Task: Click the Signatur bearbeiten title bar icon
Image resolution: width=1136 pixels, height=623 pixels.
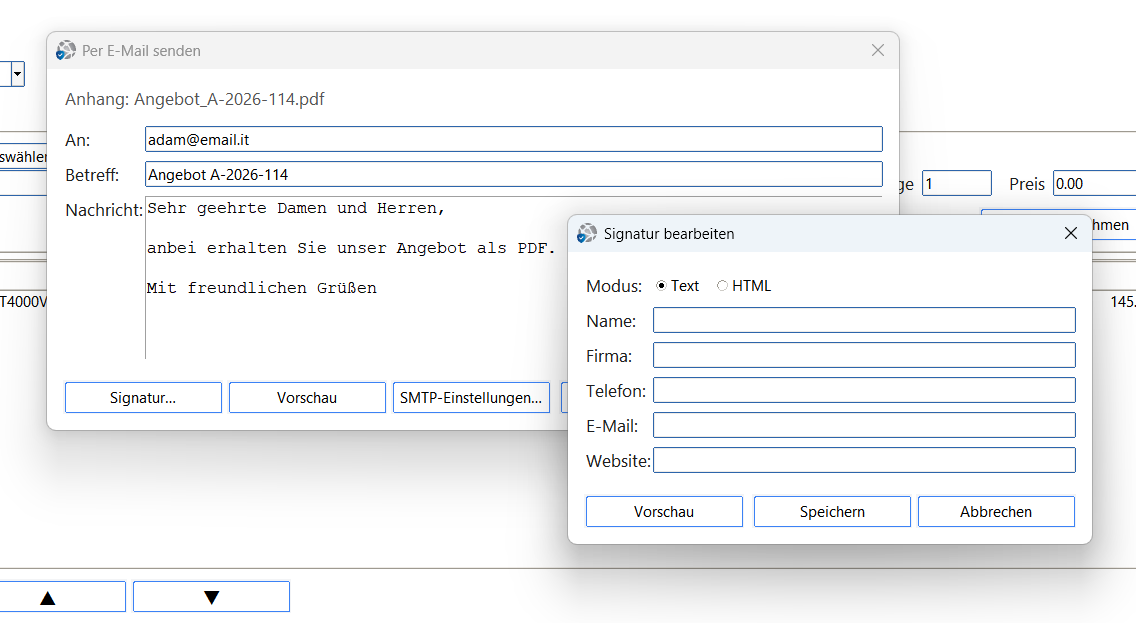Action: click(x=586, y=233)
